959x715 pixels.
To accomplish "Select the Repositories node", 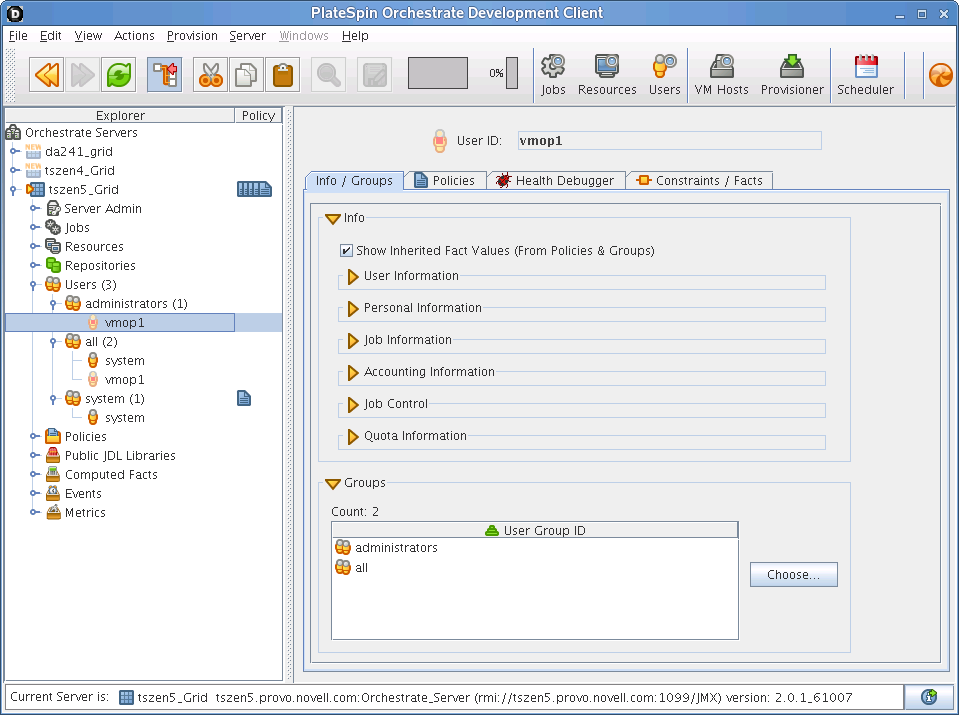I will point(100,265).
